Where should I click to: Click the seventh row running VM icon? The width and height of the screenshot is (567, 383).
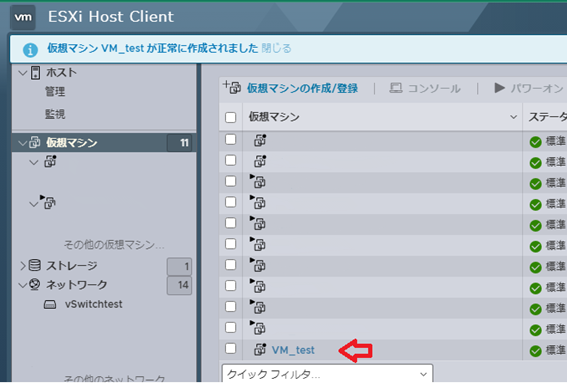click(258, 265)
